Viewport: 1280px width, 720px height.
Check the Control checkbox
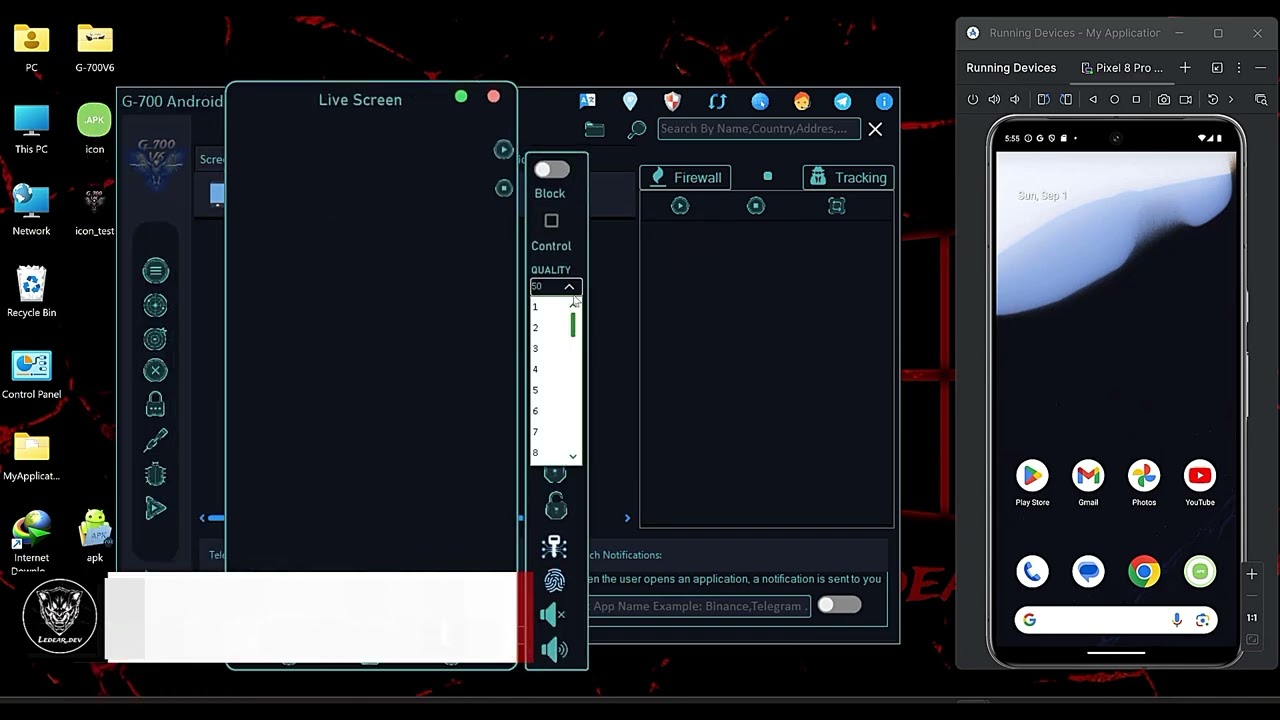point(551,221)
